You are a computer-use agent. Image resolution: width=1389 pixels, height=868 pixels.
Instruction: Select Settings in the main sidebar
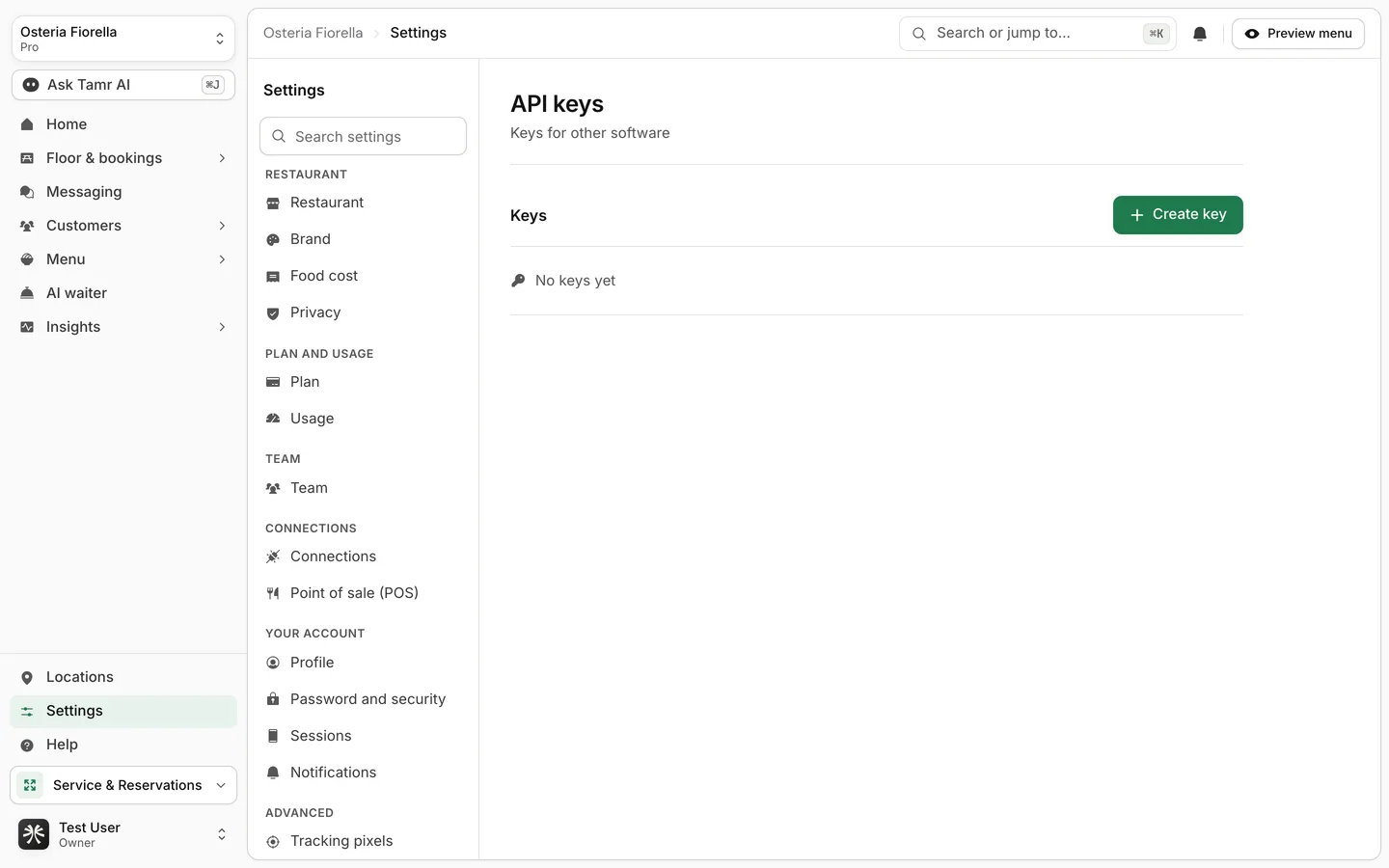coord(123,711)
